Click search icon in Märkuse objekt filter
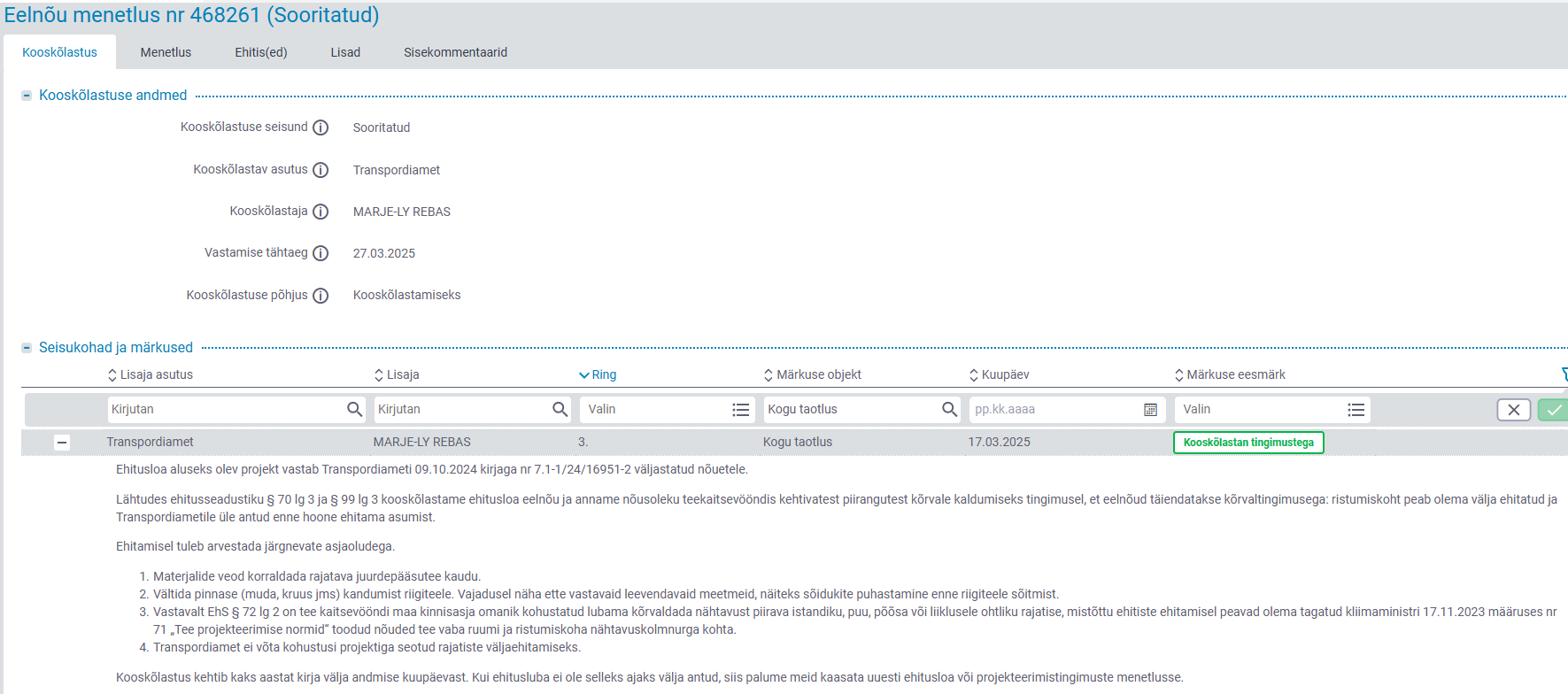The width and height of the screenshot is (1568, 694). click(x=949, y=409)
